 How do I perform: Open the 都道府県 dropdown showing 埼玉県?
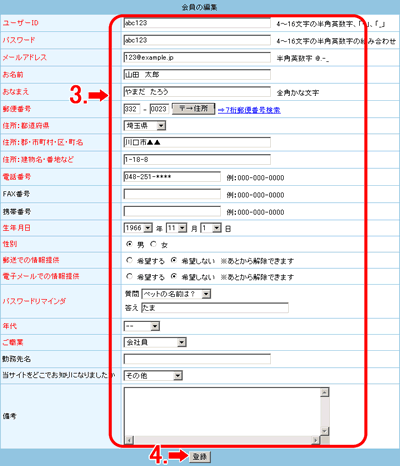pos(145,126)
